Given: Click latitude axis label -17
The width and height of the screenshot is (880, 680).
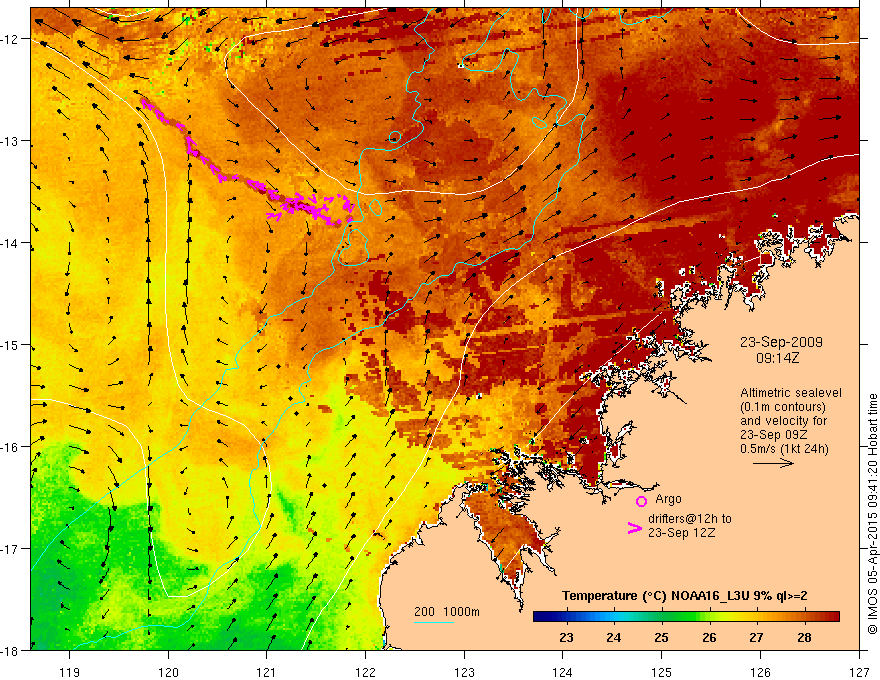Looking at the screenshot, I should coord(10,548).
